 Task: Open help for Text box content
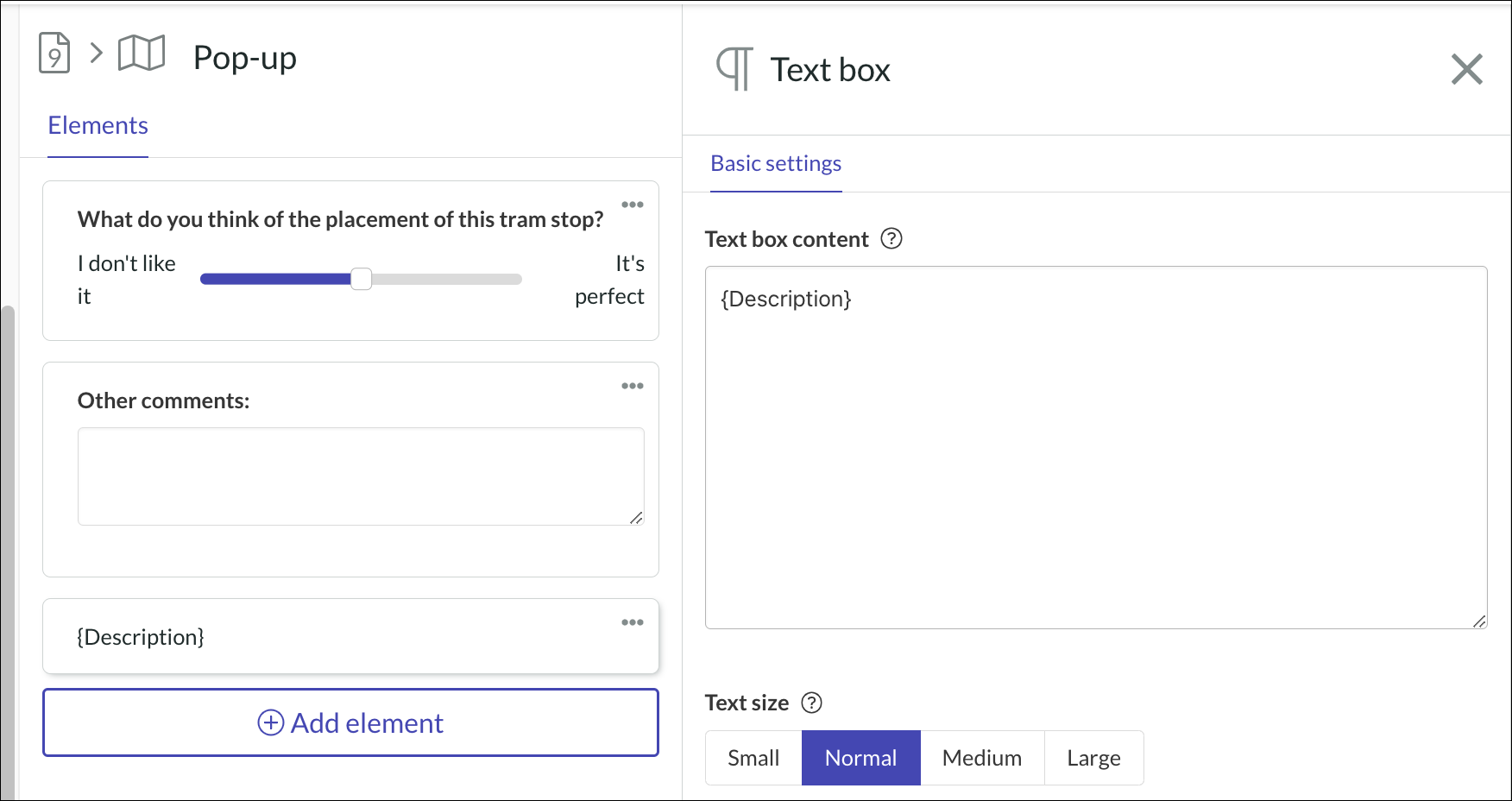pos(893,238)
